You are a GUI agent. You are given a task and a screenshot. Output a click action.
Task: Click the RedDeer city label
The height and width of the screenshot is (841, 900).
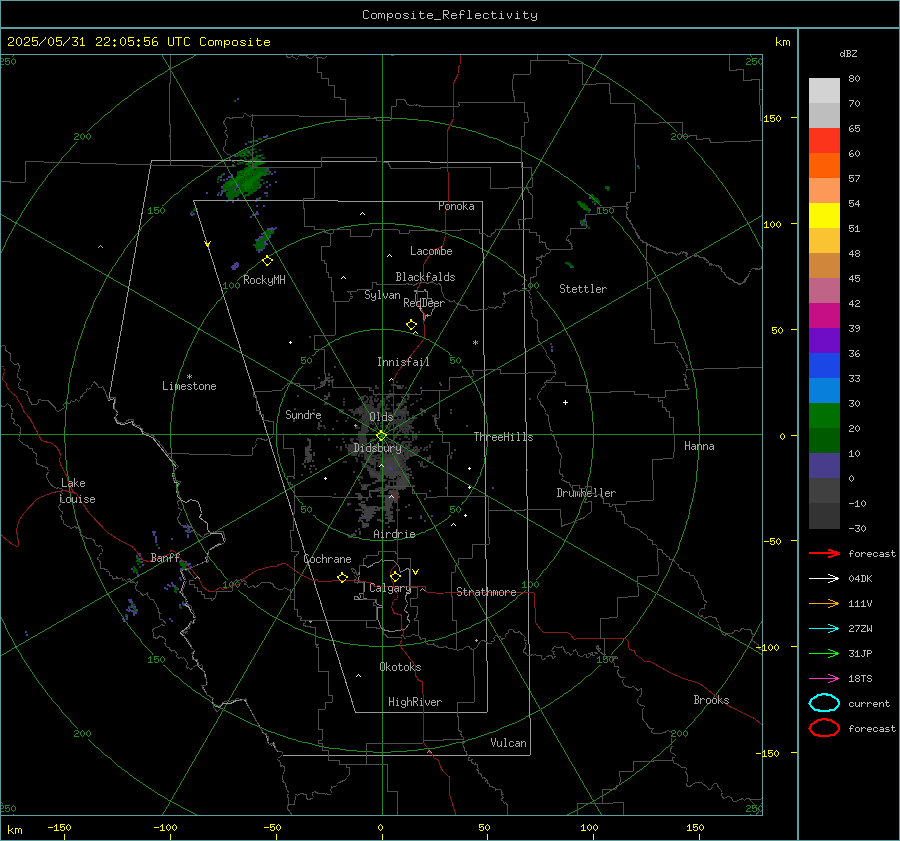[x=424, y=303]
